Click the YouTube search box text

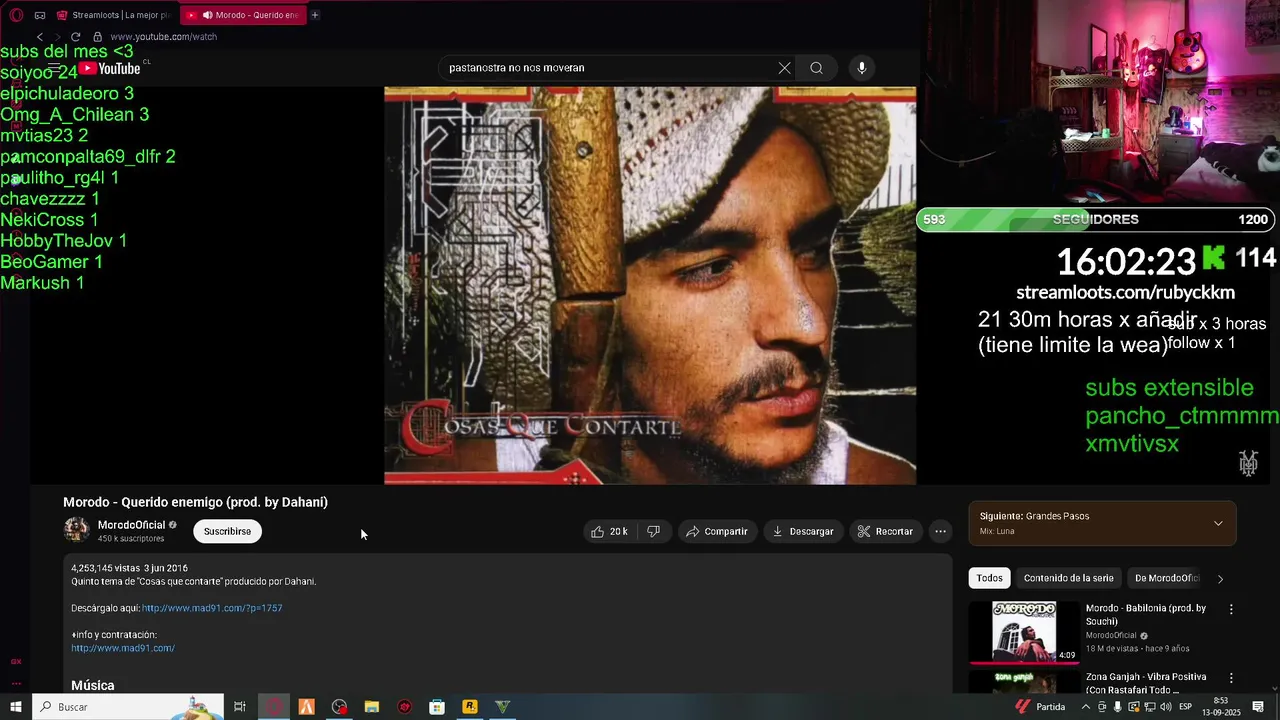(516, 68)
